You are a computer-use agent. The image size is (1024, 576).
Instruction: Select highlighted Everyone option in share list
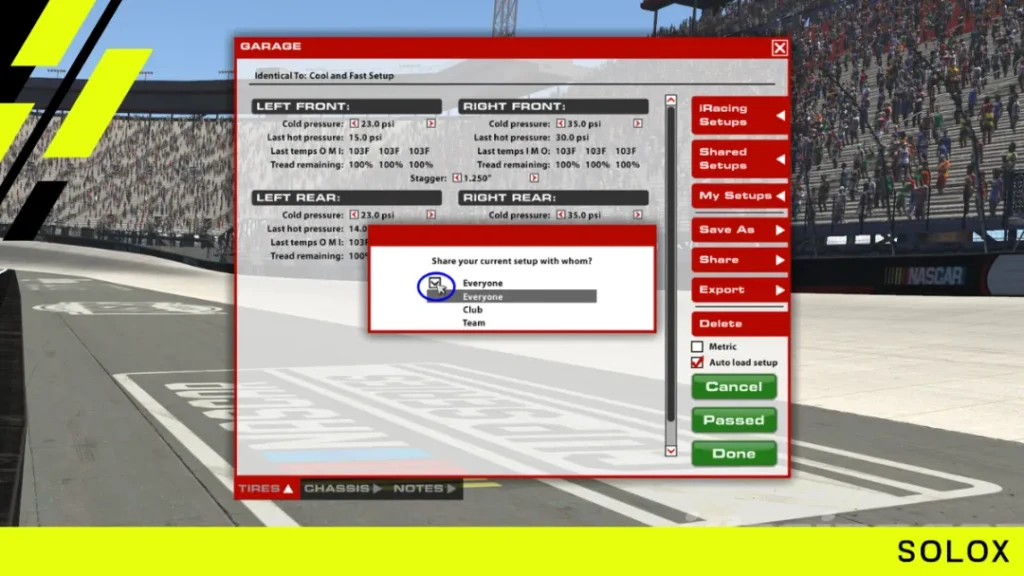click(x=511, y=296)
